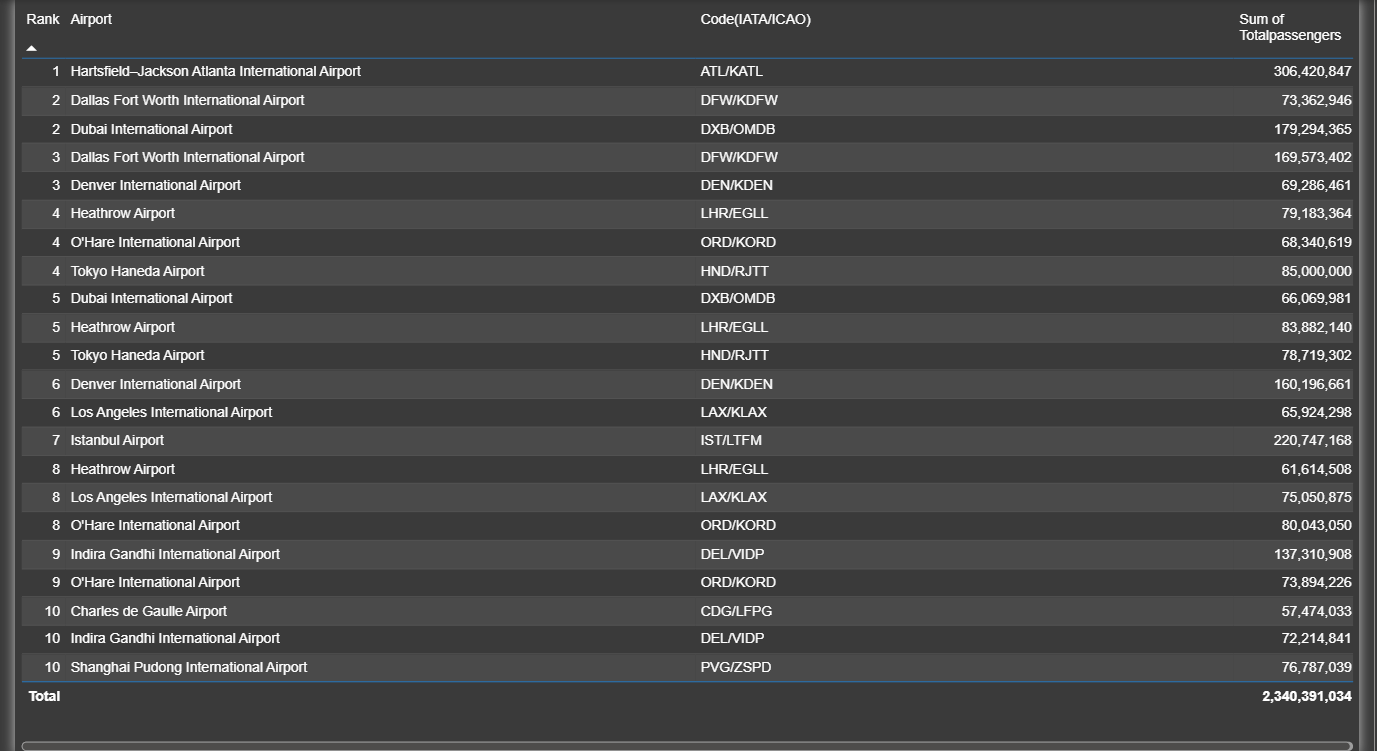Select Dallas Fort Worth airport with 73,362,946 passengers
The image size is (1377, 751).
(x=187, y=100)
